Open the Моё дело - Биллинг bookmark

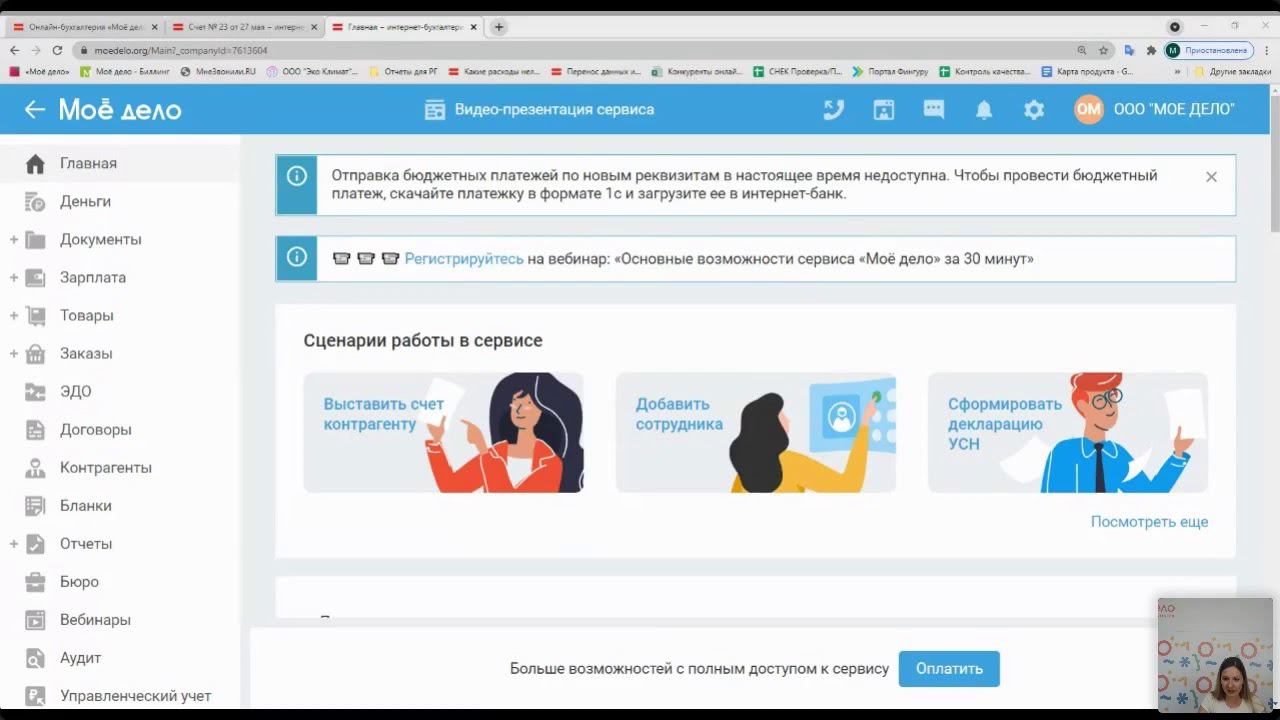(125, 72)
